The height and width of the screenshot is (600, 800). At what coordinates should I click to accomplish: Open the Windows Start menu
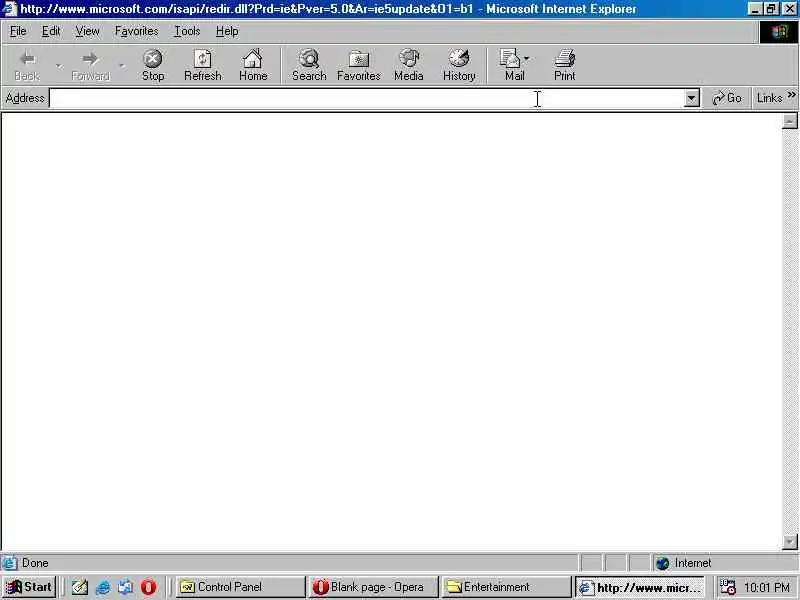click(x=29, y=587)
